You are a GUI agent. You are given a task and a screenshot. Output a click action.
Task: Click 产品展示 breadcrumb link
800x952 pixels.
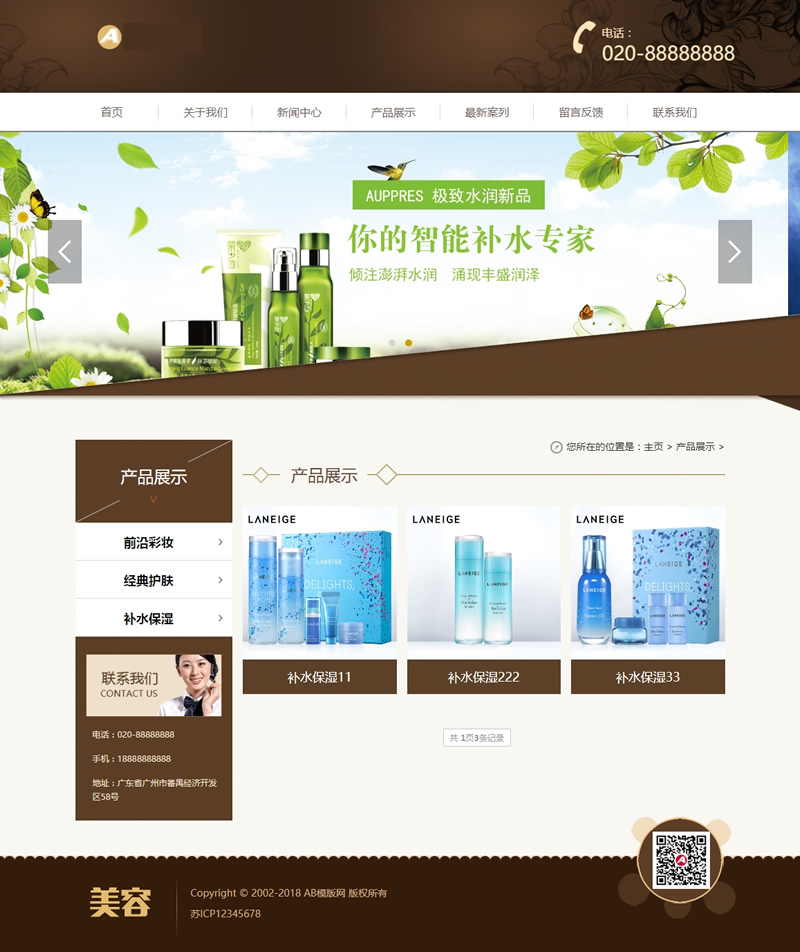coord(695,447)
